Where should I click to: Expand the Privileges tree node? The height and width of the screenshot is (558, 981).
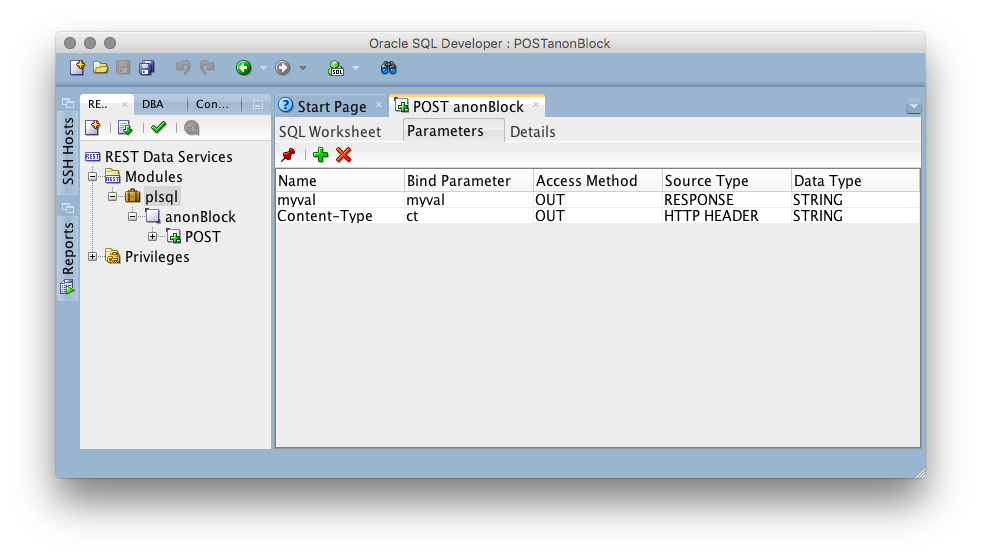pos(93,256)
